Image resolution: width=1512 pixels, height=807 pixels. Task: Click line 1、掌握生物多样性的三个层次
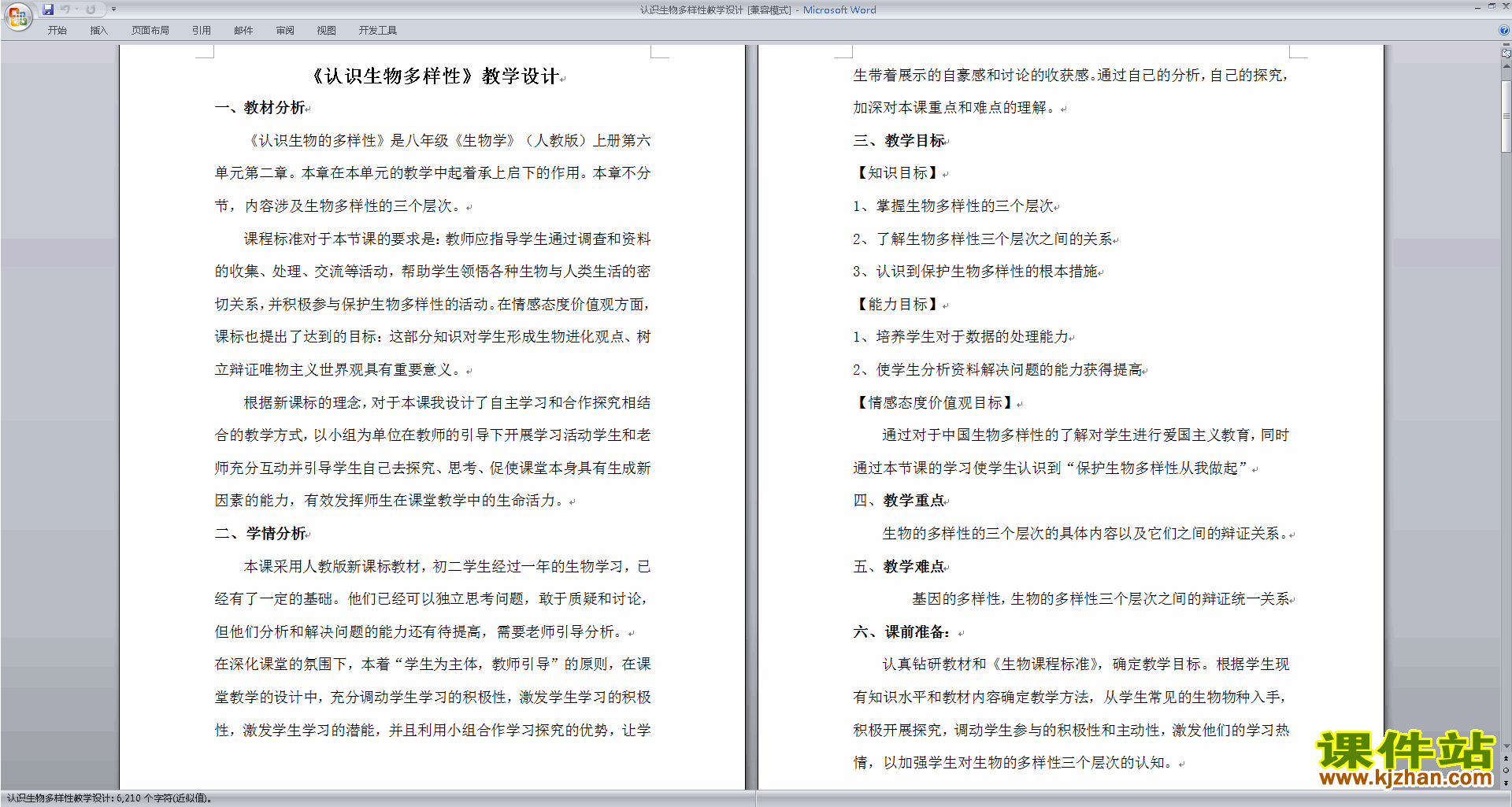click(x=953, y=206)
